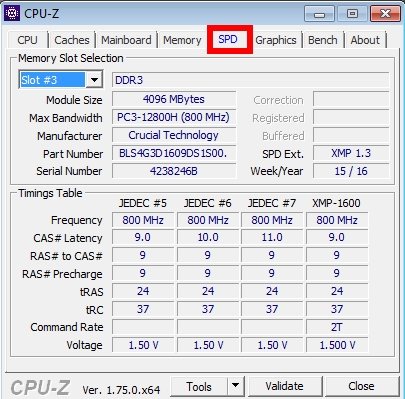The width and height of the screenshot is (405, 399).
Task: Click the 2T Command Rate value
Action: 337,327
